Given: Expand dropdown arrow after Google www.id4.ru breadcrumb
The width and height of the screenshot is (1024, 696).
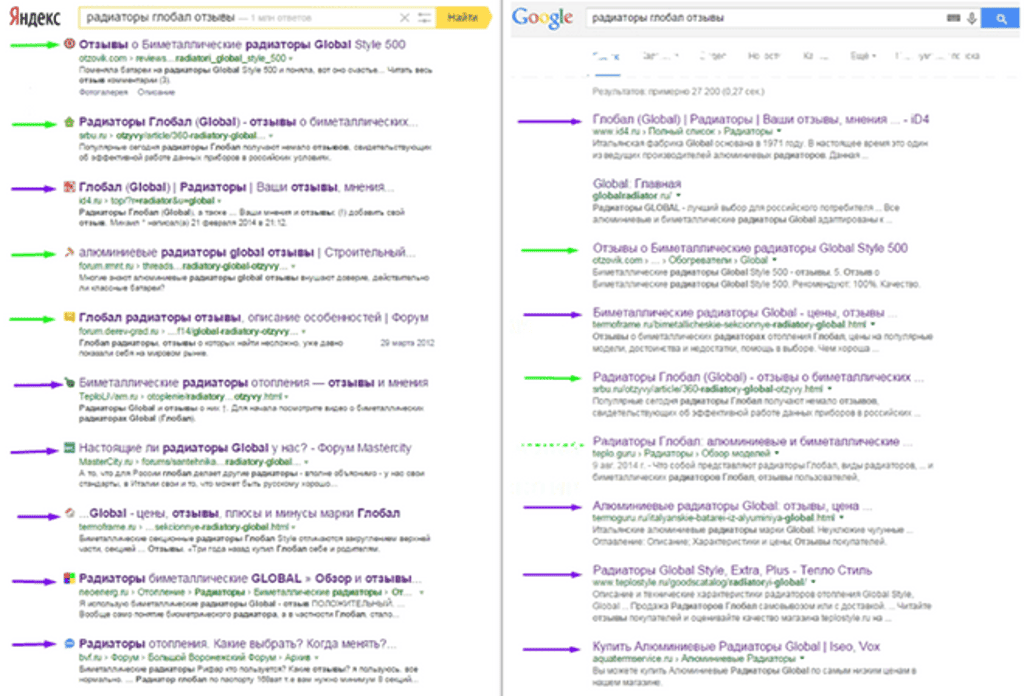Looking at the screenshot, I should point(778,132).
